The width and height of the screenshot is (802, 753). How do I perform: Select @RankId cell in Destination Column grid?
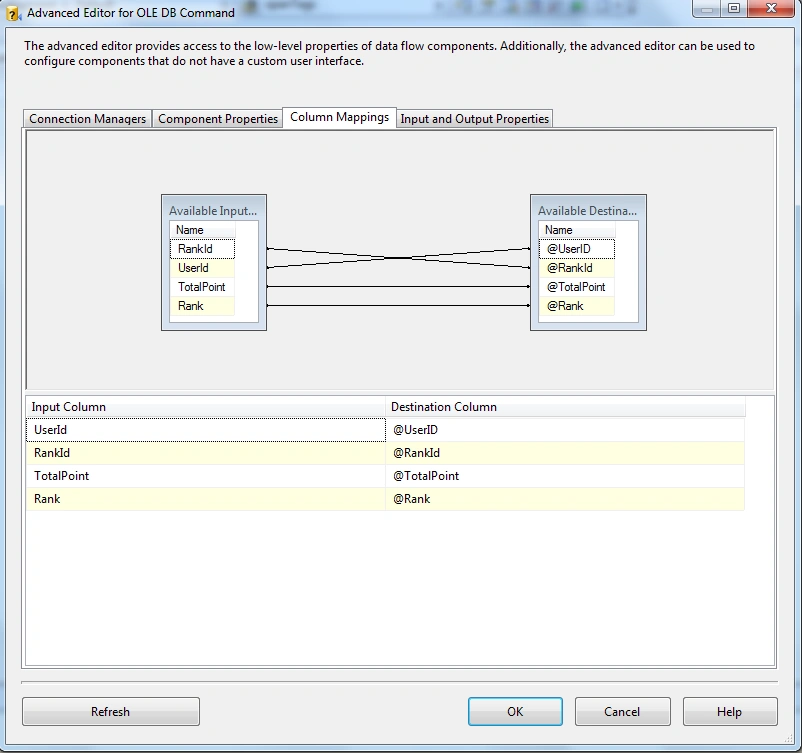[565, 453]
